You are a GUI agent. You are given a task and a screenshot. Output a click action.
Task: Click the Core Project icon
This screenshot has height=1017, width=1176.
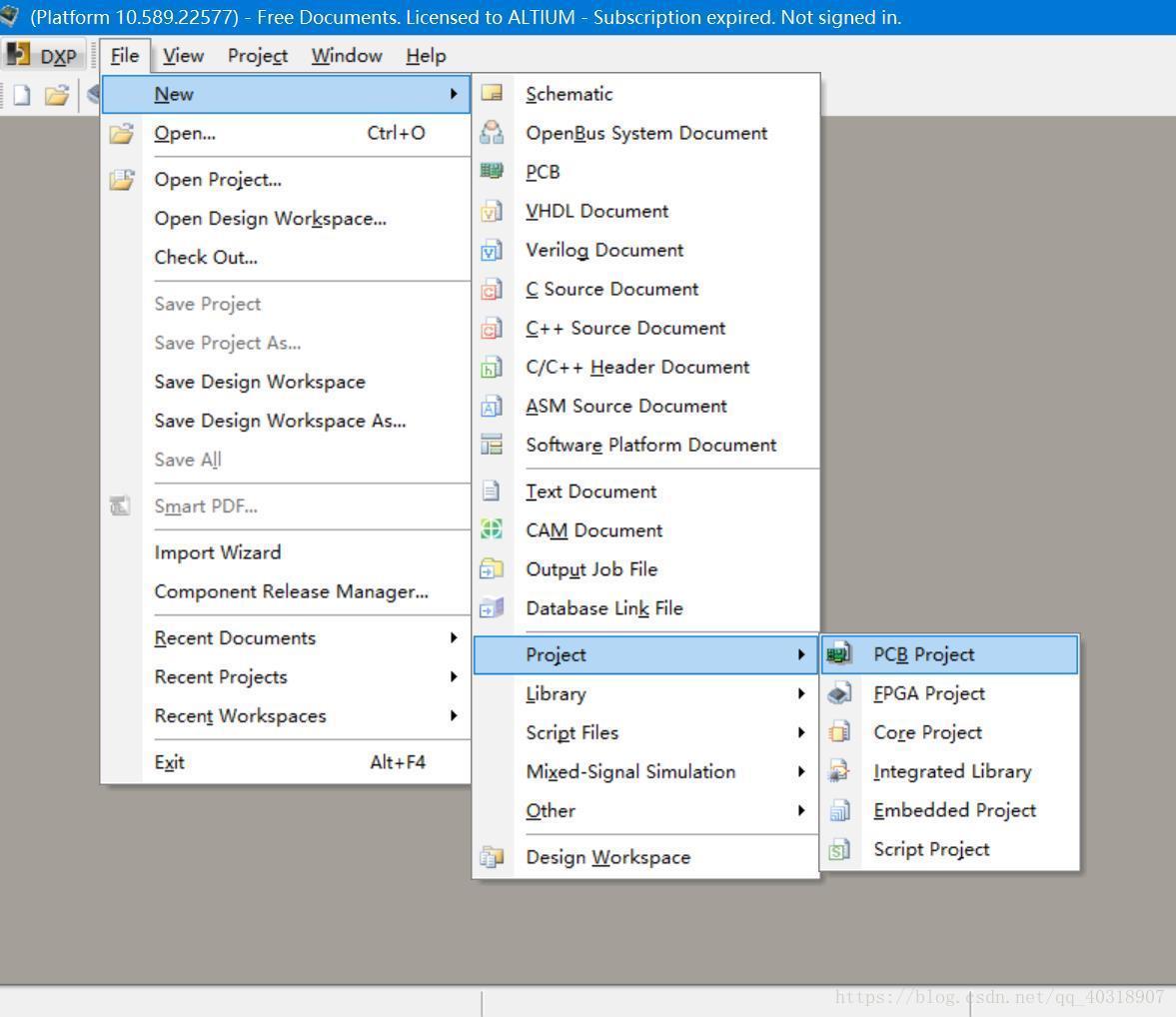point(839,732)
